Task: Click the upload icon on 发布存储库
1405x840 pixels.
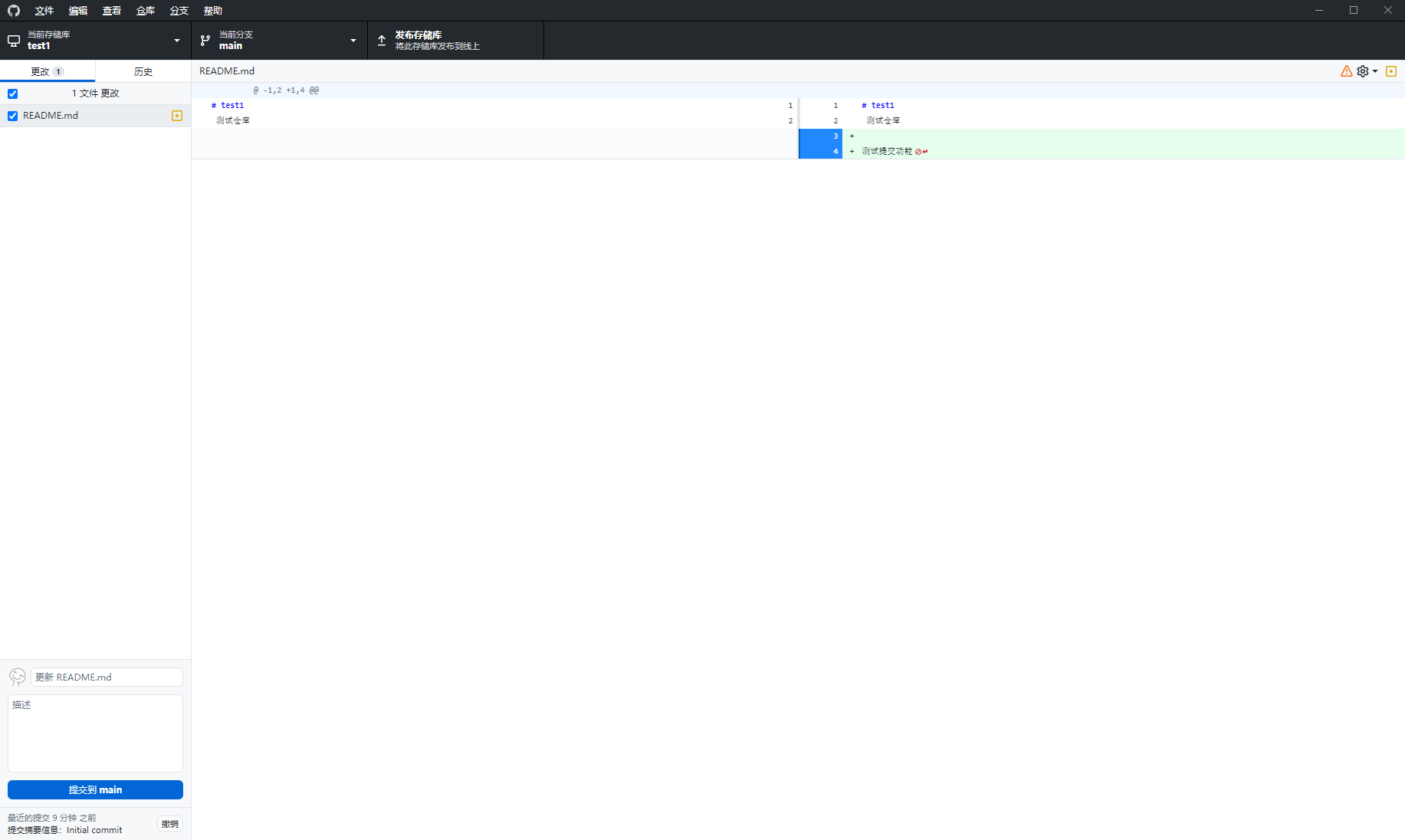Action: click(381, 40)
